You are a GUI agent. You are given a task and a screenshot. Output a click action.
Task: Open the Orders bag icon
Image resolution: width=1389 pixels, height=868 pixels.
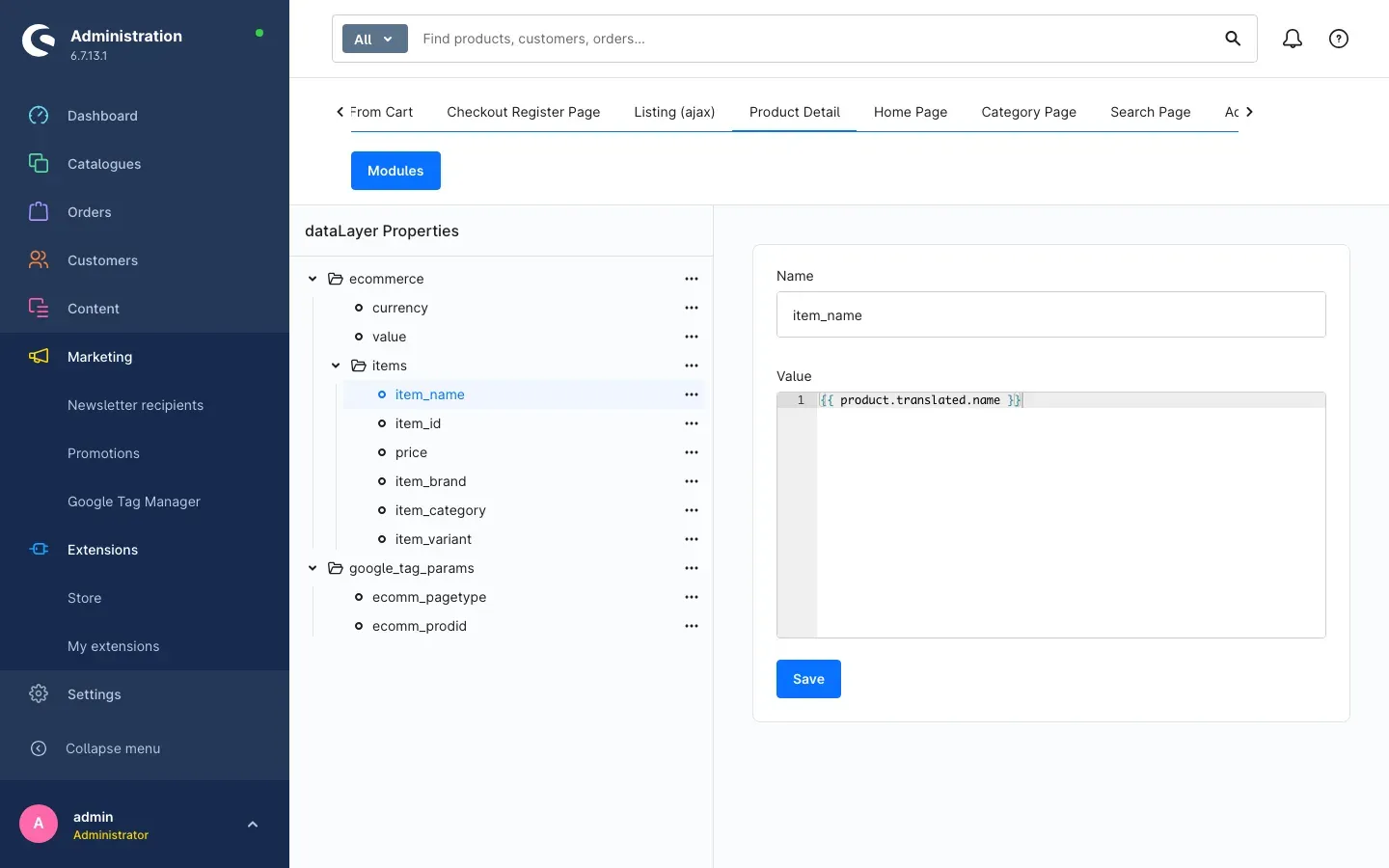tap(39, 212)
